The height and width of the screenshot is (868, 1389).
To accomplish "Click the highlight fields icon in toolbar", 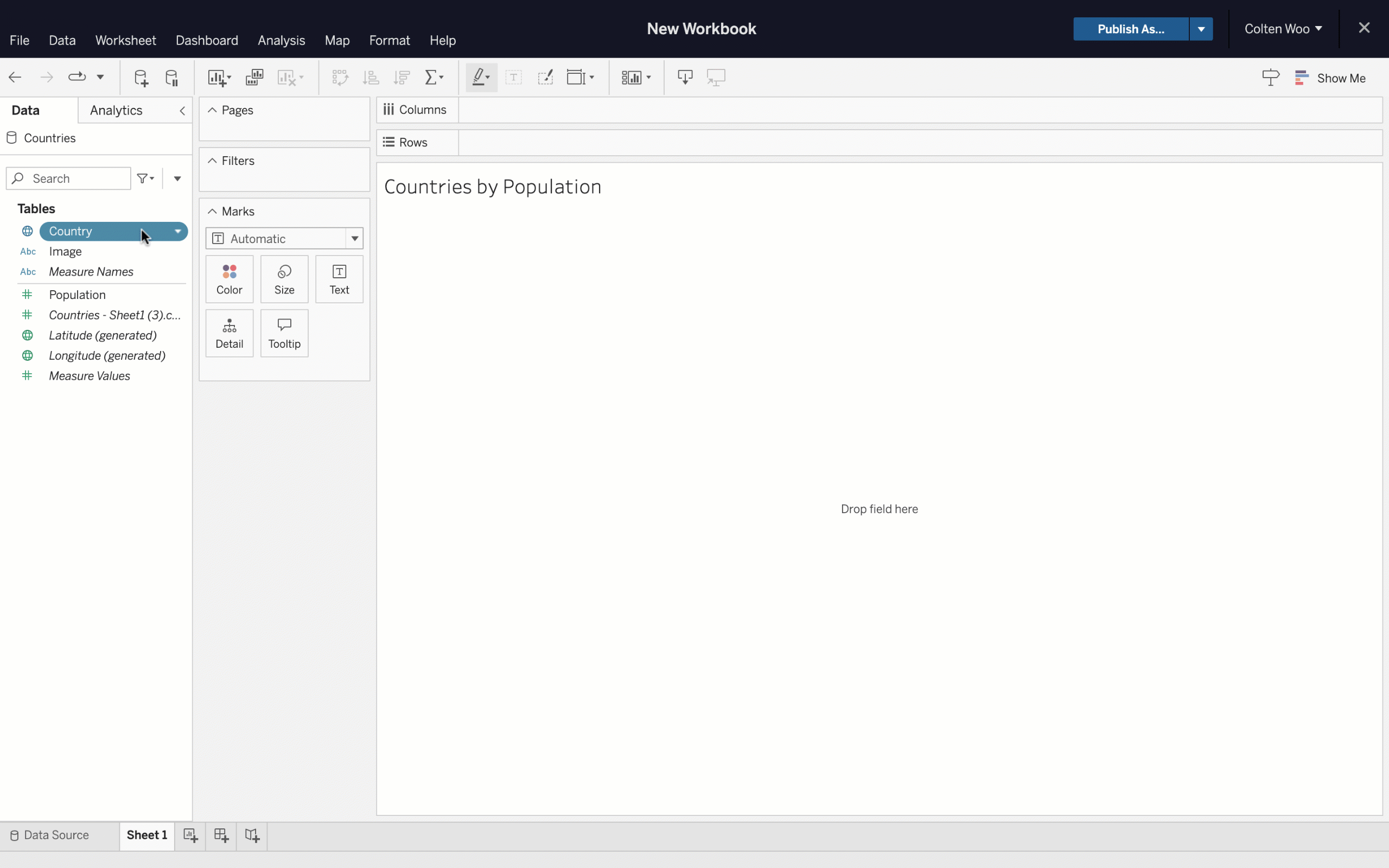I will [480, 77].
